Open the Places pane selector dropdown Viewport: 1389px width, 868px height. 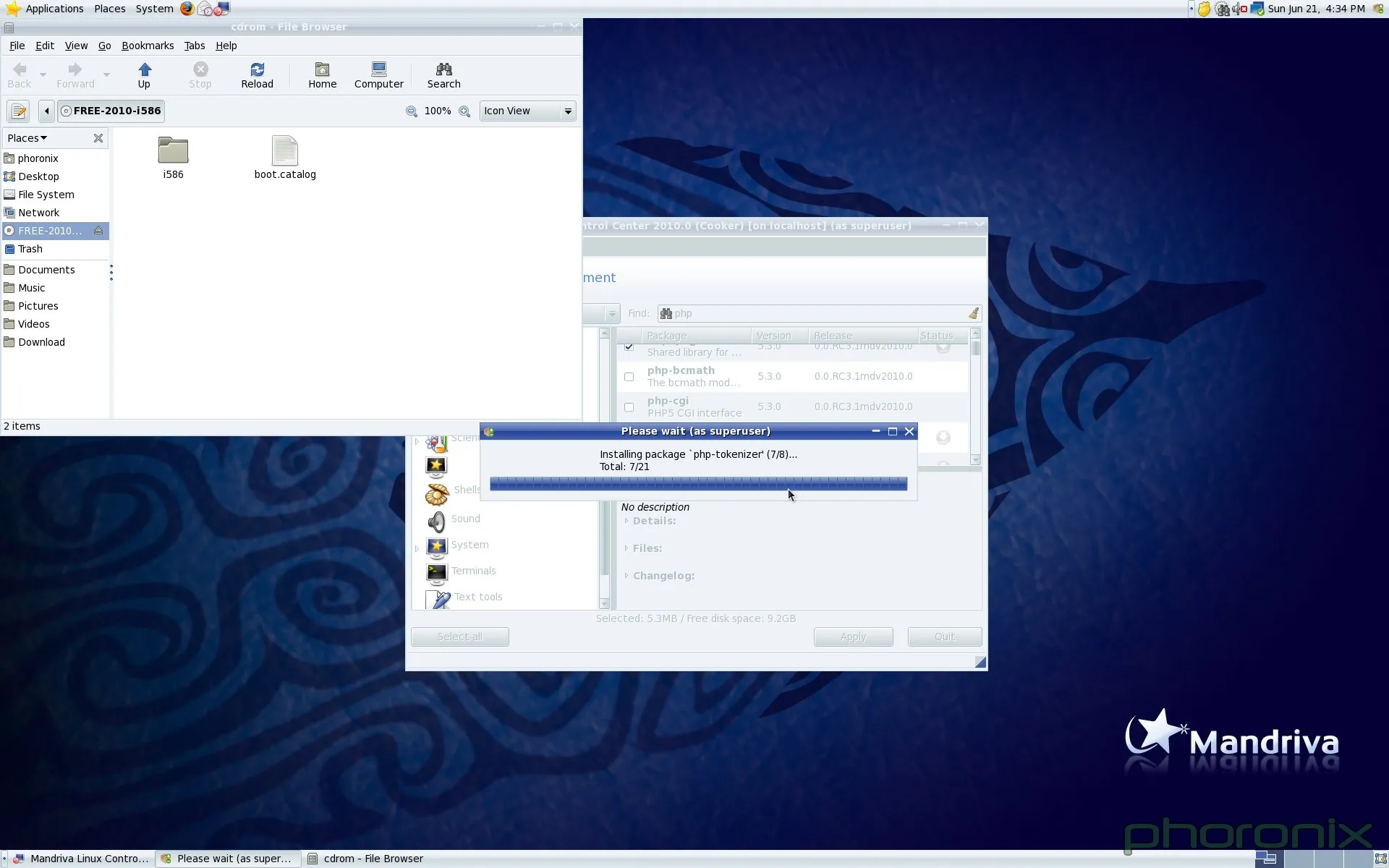[27, 138]
